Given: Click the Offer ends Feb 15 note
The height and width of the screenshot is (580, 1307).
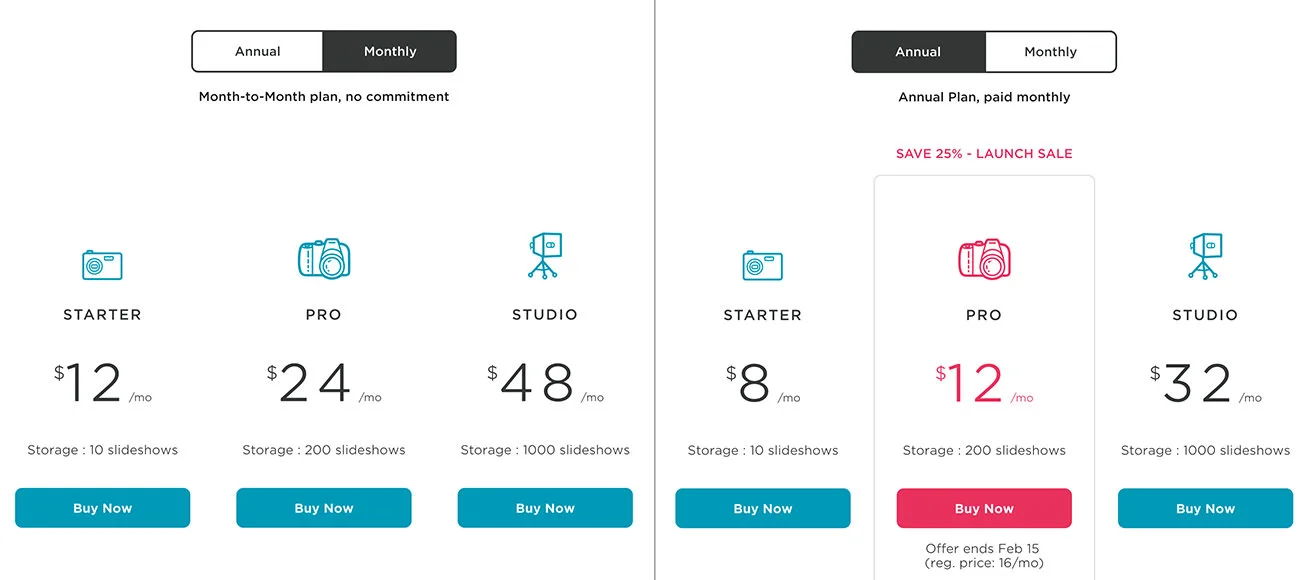Looking at the screenshot, I should (984, 549).
